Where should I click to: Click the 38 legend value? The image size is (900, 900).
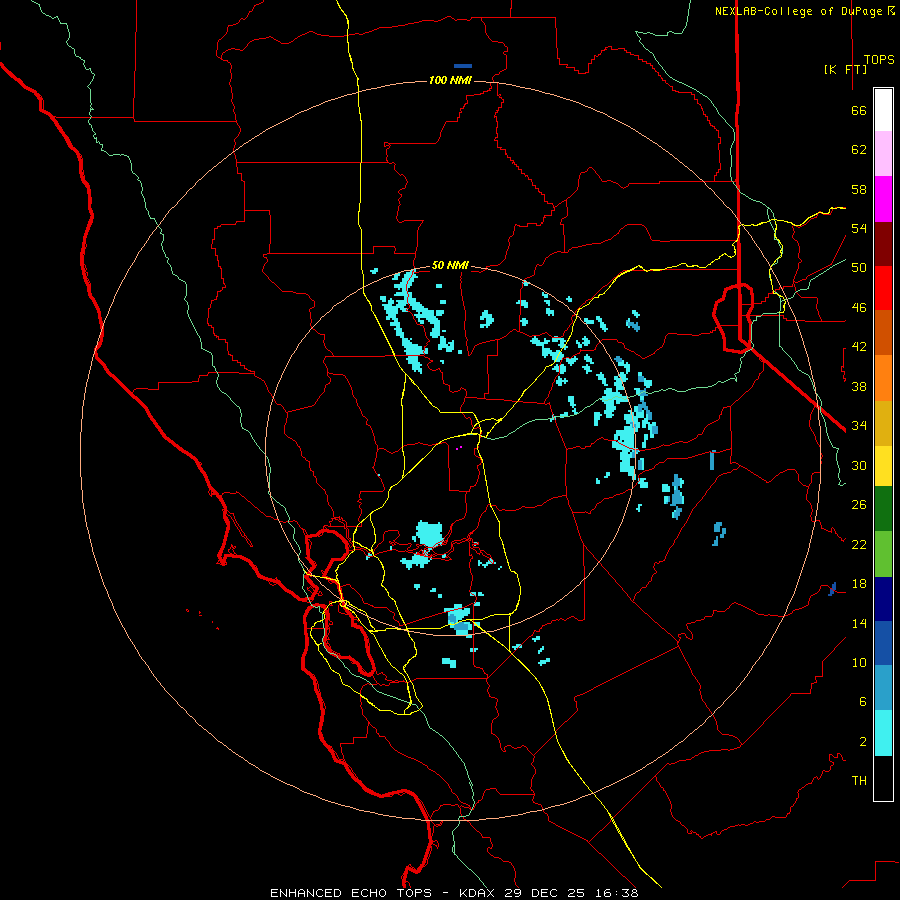click(859, 386)
